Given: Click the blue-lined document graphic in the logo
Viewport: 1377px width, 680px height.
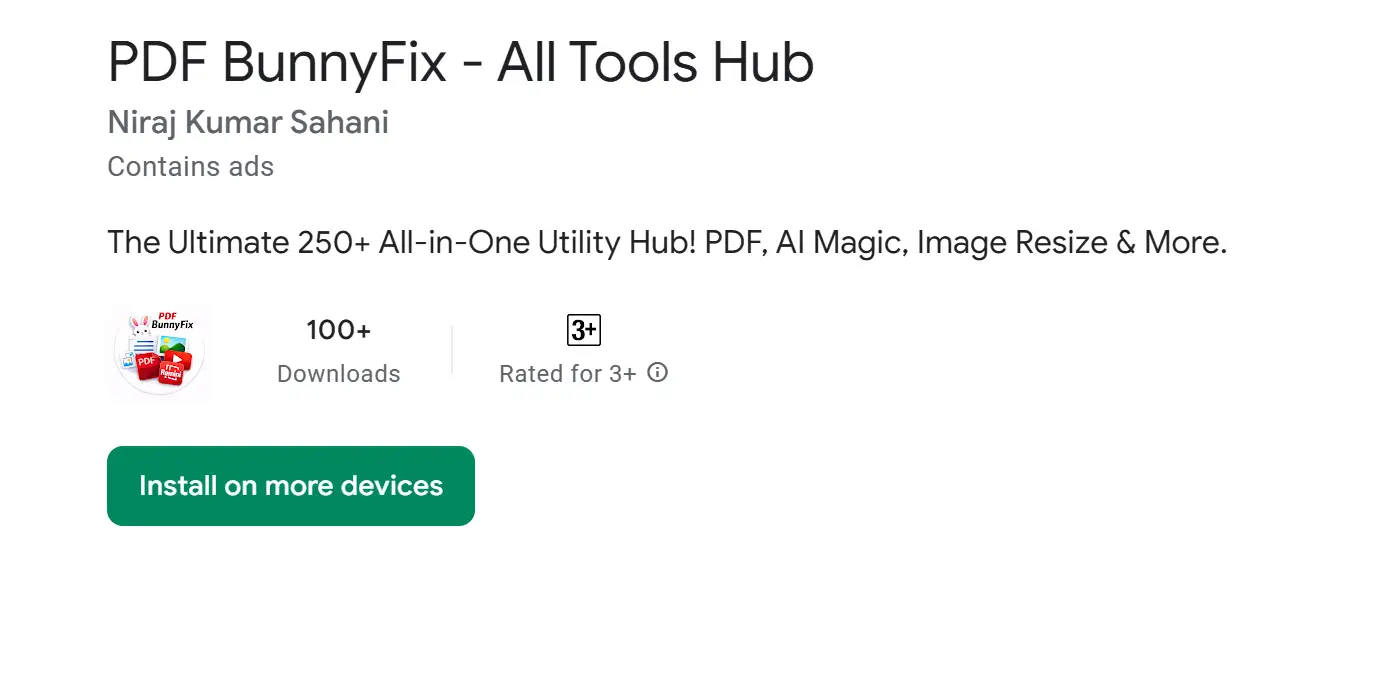Looking at the screenshot, I should coord(143,344).
